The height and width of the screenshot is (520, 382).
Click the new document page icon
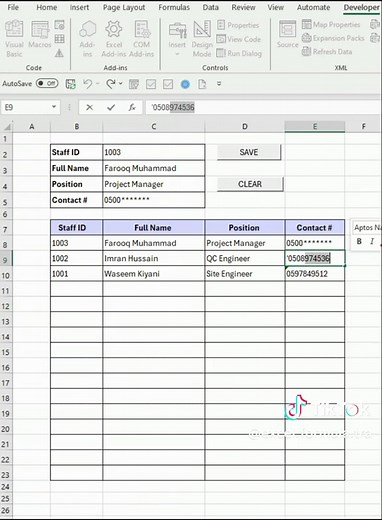coord(202,84)
